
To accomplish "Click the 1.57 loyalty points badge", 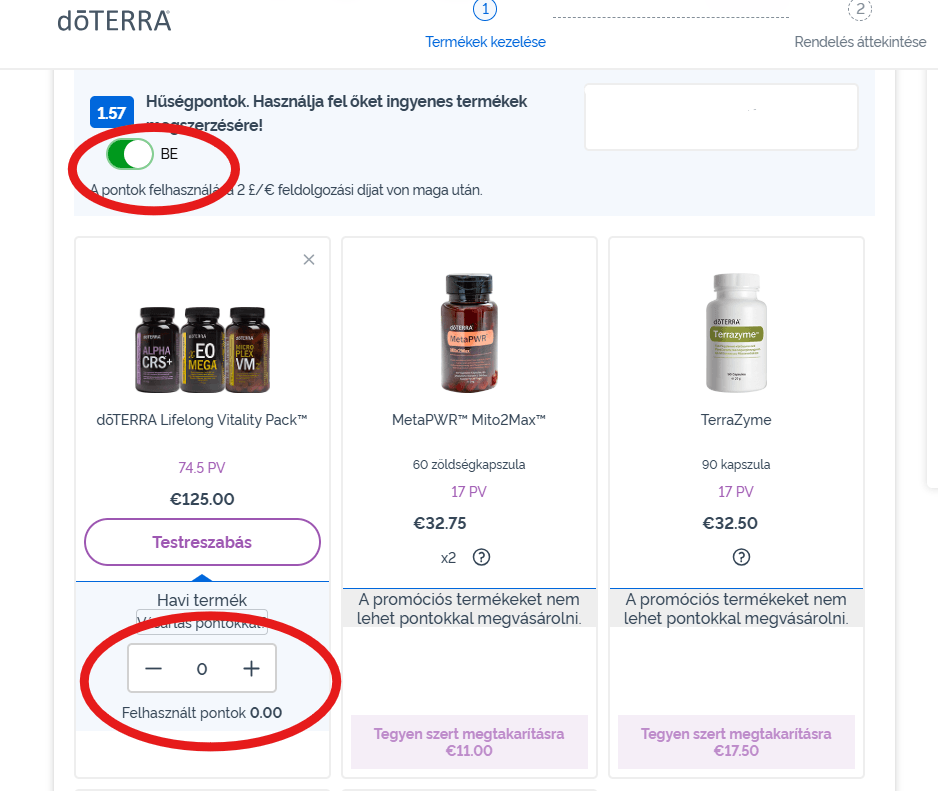I will click(x=112, y=113).
